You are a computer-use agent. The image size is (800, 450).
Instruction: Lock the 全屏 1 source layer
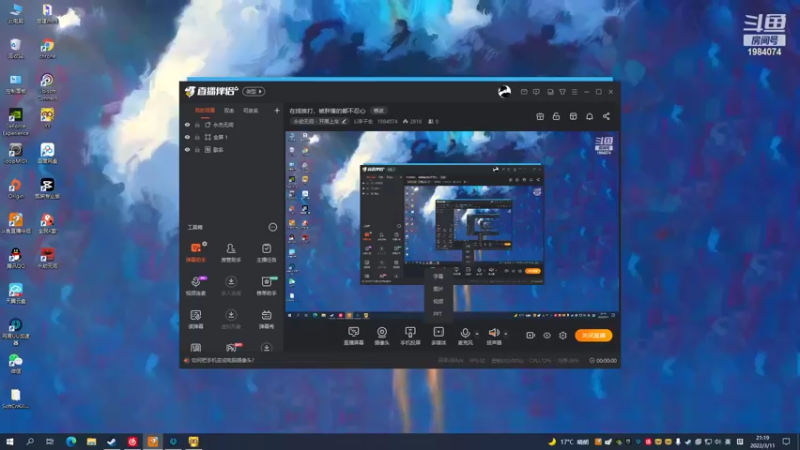[x=197, y=137]
